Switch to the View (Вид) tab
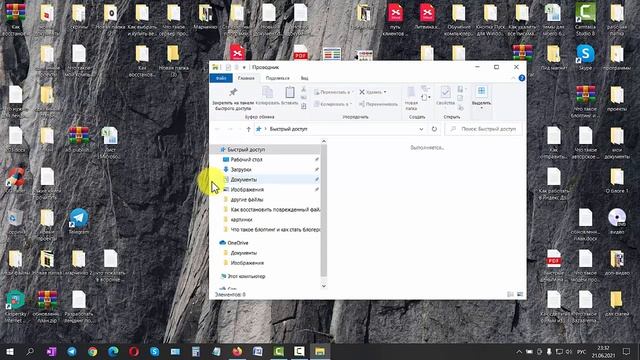This screenshot has width=640, height=360. coord(304,78)
